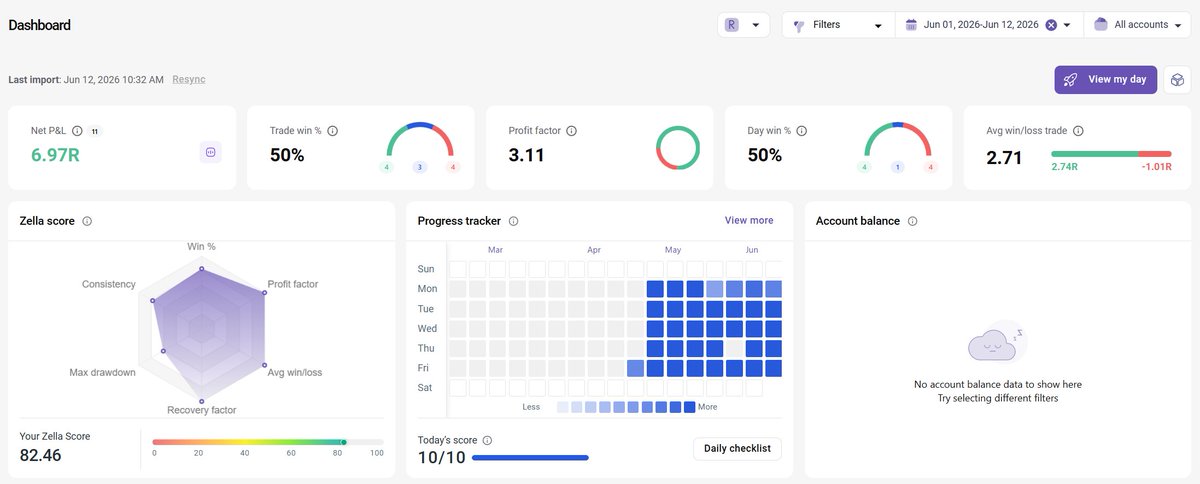Click the sleeping cloud illustration in Account balance
The image size is (1200, 484).
point(995,342)
